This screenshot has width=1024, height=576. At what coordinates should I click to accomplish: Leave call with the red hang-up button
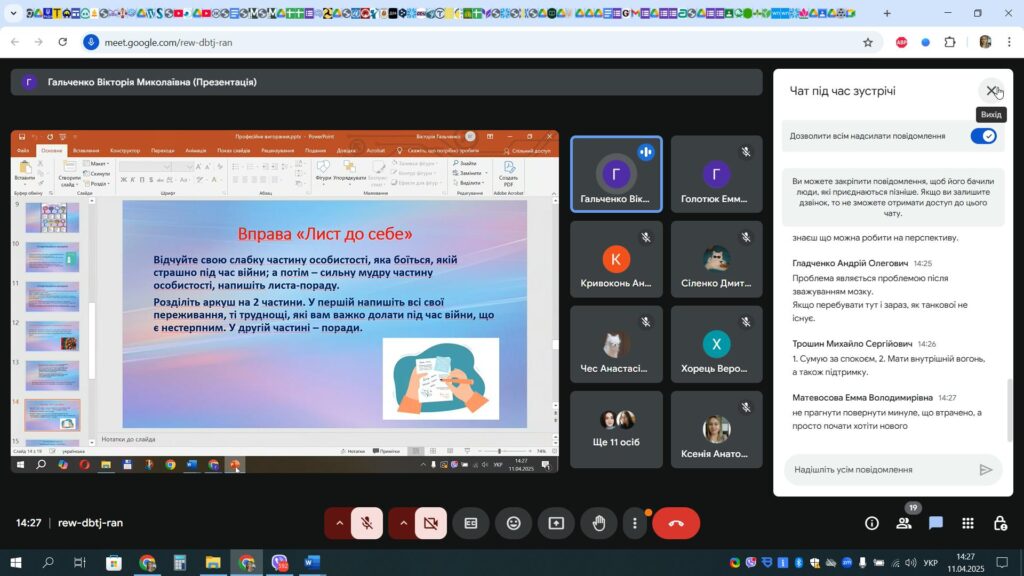tap(676, 523)
